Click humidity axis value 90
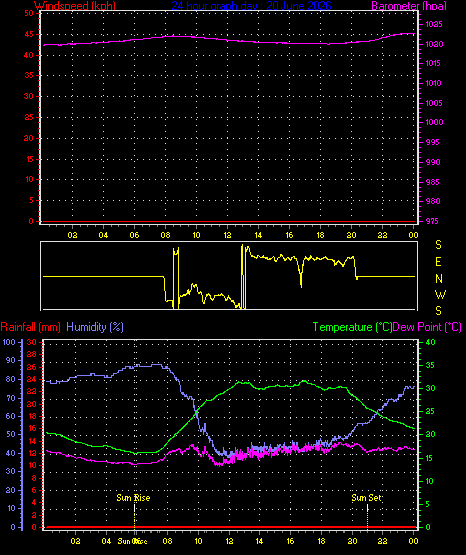This screenshot has height=555, width=466. click(11, 360)
